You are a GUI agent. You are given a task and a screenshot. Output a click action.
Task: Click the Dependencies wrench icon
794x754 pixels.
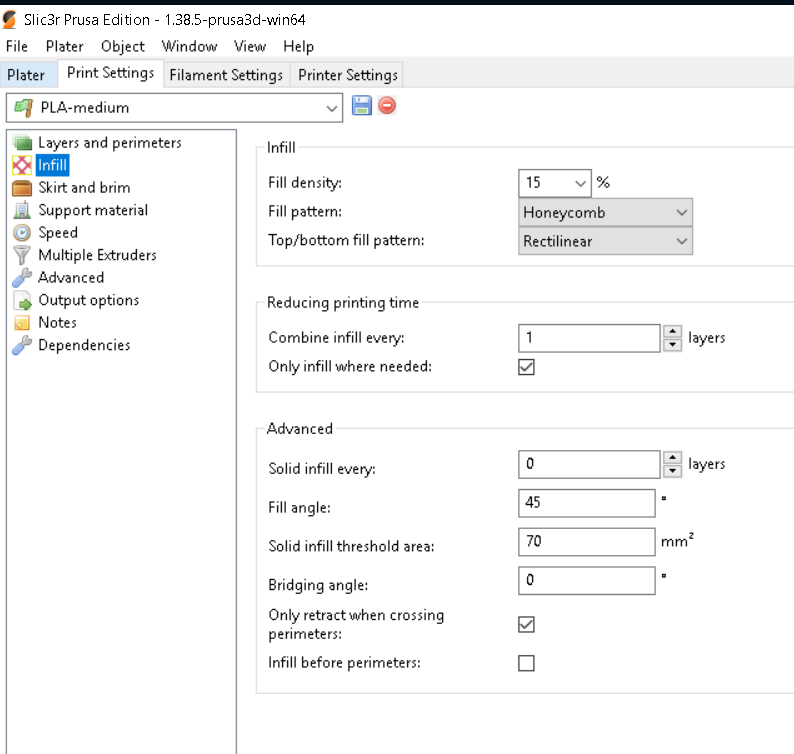pos(22,345)
